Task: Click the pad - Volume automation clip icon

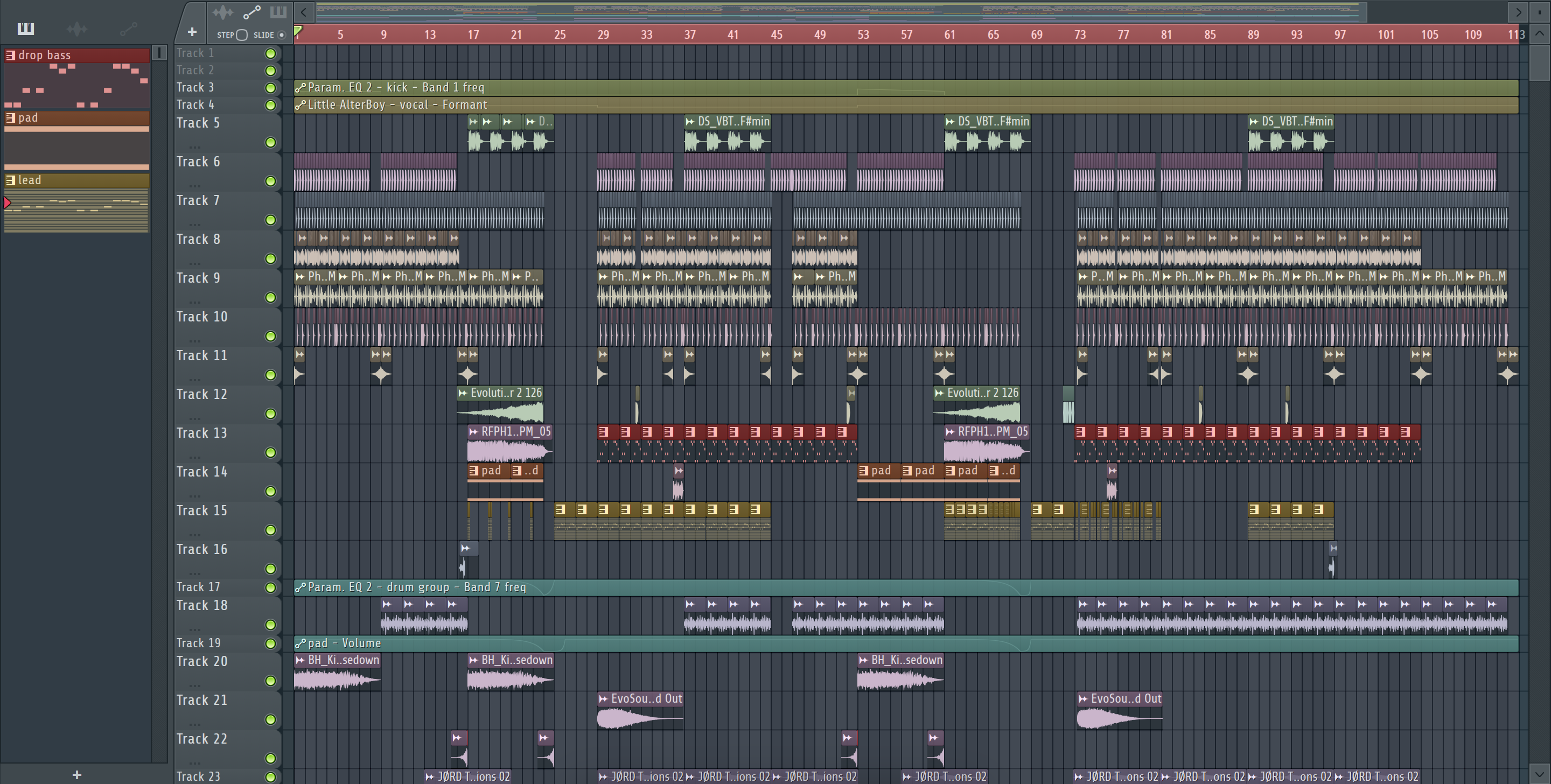Action: [x=301, y=643]
